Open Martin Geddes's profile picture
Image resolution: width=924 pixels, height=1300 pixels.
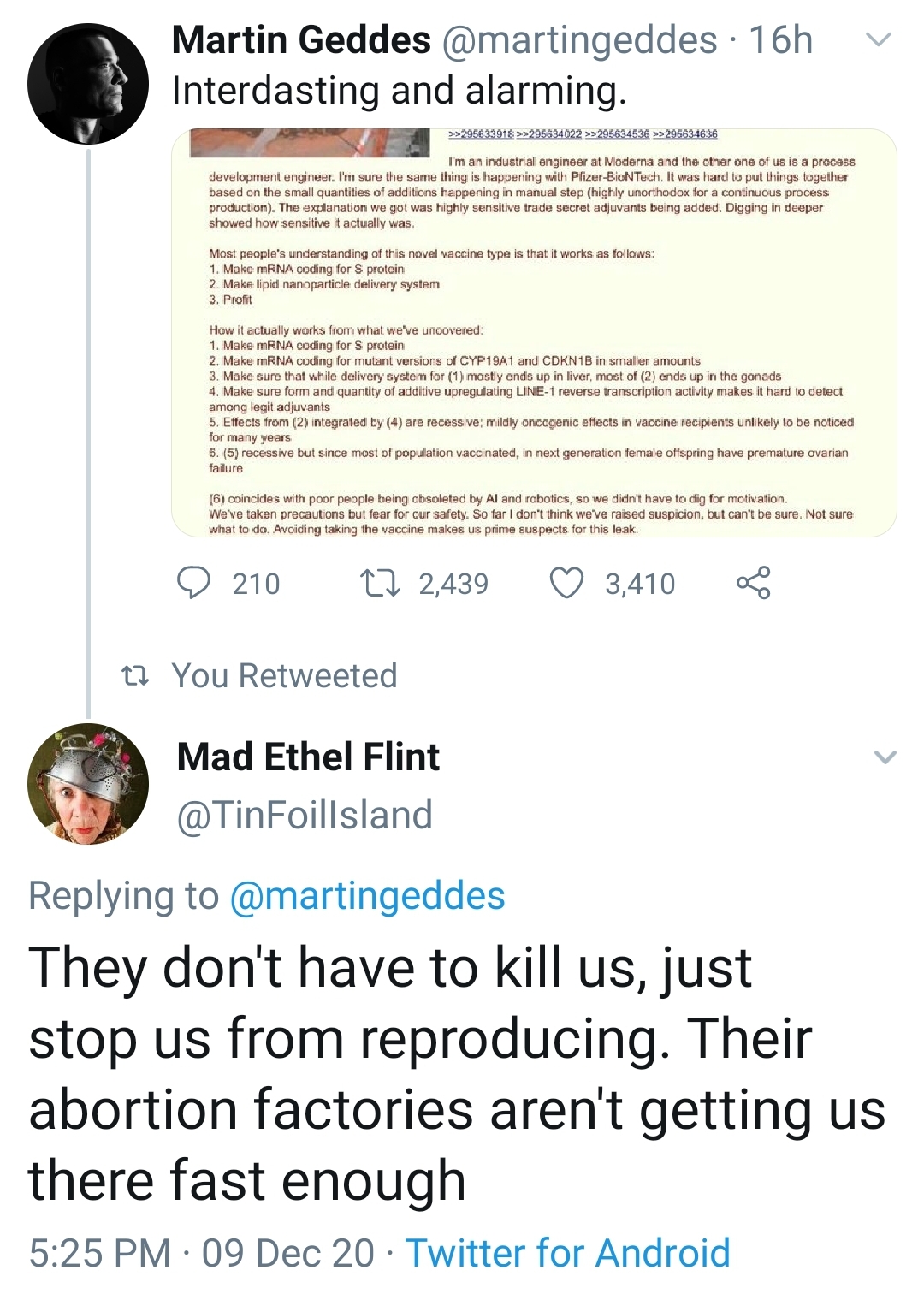point(88,84)
